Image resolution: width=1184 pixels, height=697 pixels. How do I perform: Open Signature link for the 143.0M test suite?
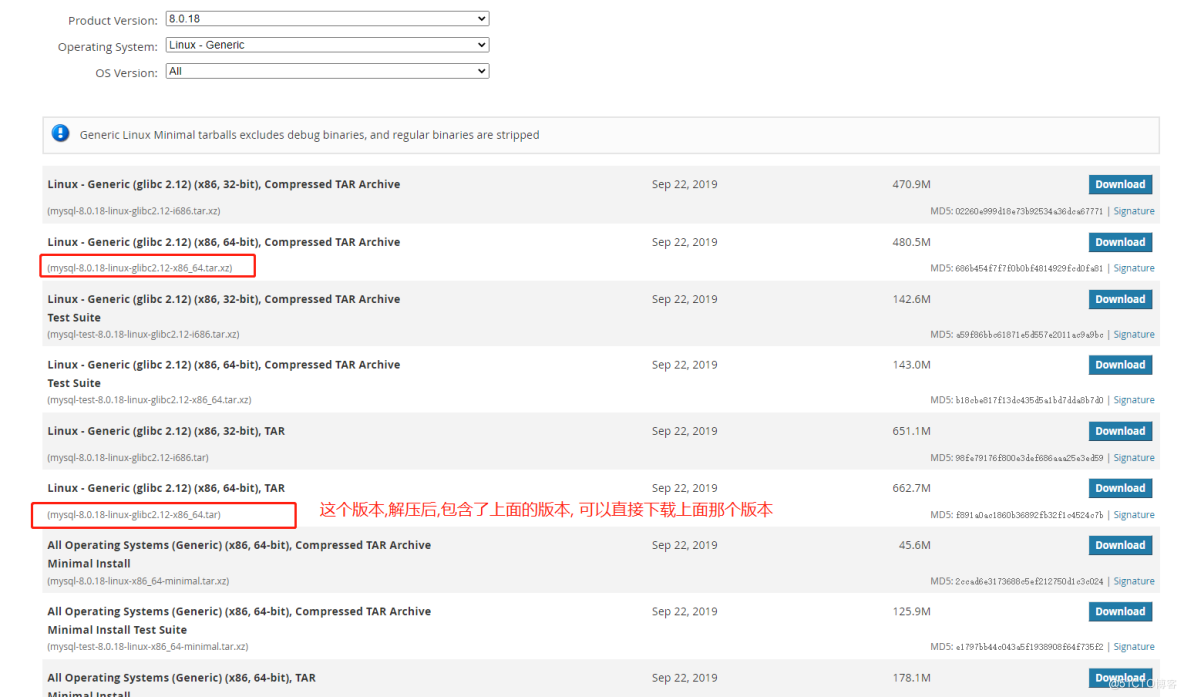[1133, 400]
